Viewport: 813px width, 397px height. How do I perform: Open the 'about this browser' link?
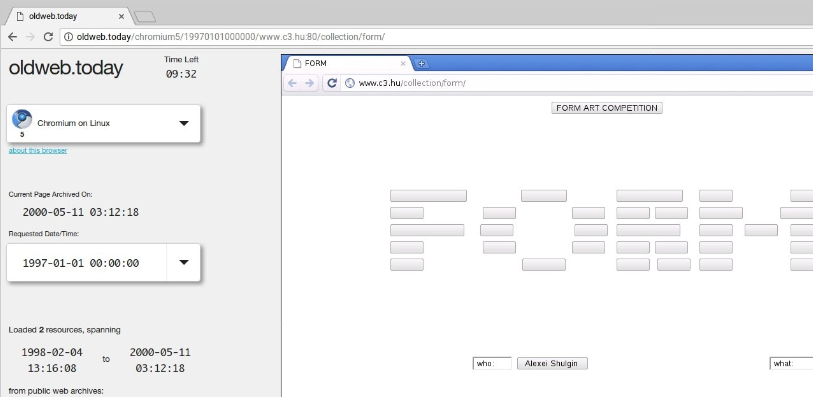(38, 150)
